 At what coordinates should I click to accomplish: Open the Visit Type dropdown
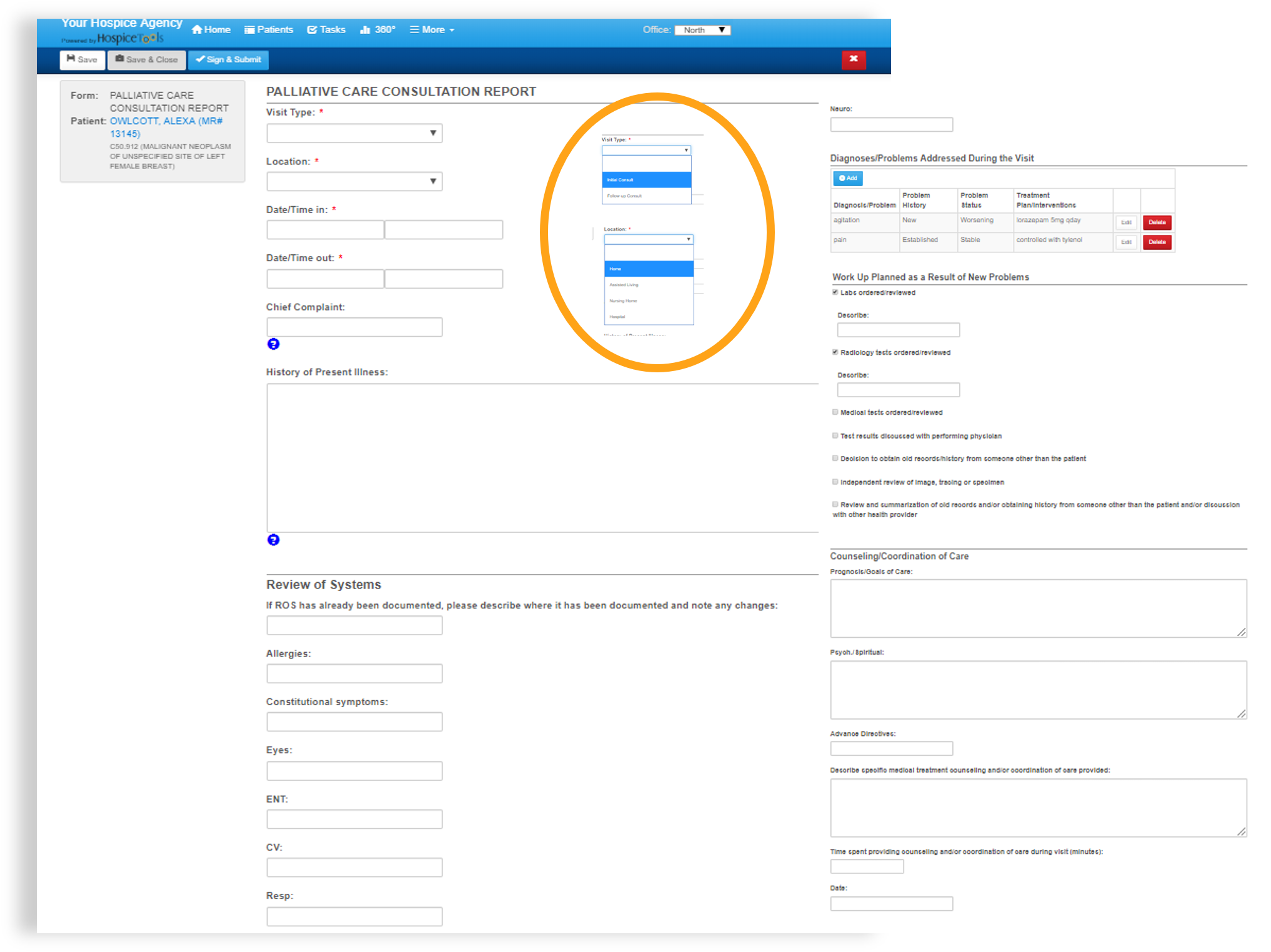354,133
